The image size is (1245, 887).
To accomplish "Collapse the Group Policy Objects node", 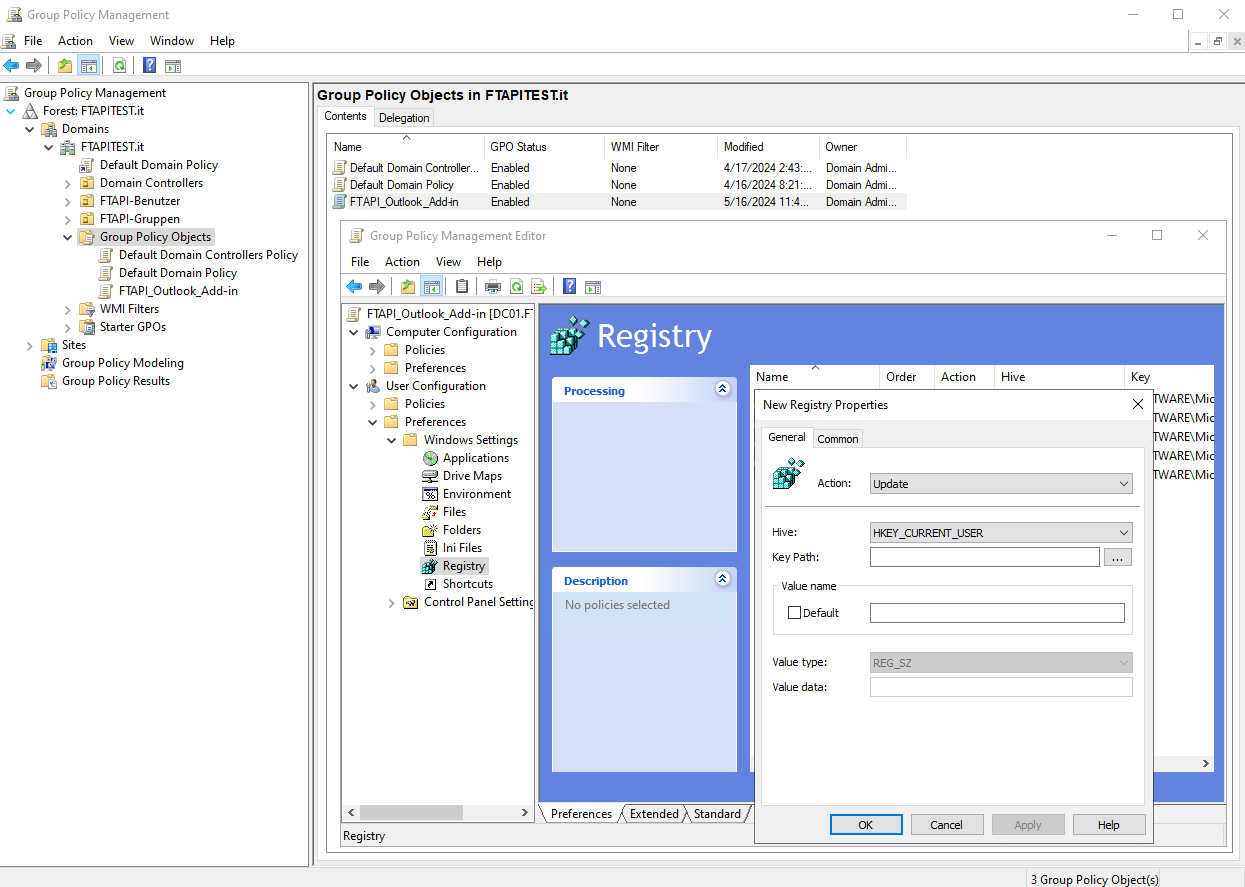I will point(68,238).
